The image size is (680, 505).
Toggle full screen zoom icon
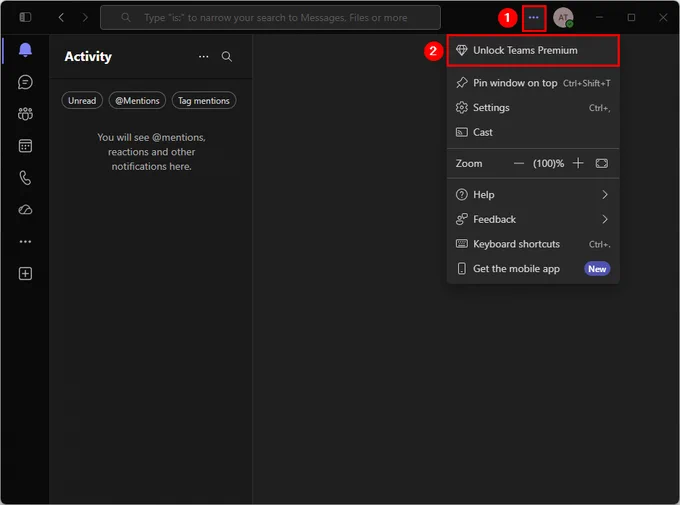(x=602, y=163)
